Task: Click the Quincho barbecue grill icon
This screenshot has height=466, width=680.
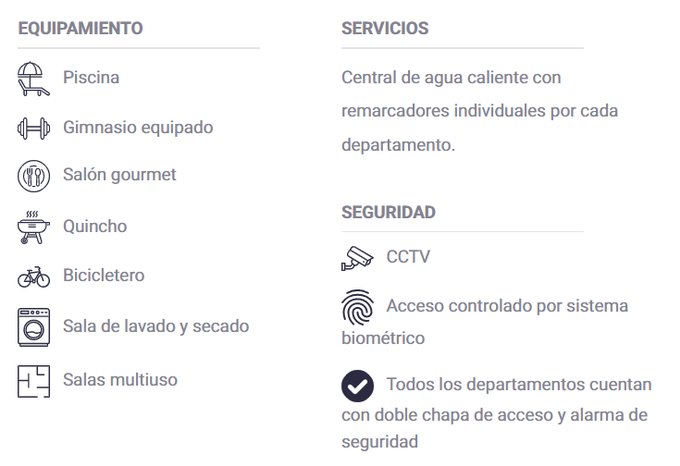Action: [33, 227]
